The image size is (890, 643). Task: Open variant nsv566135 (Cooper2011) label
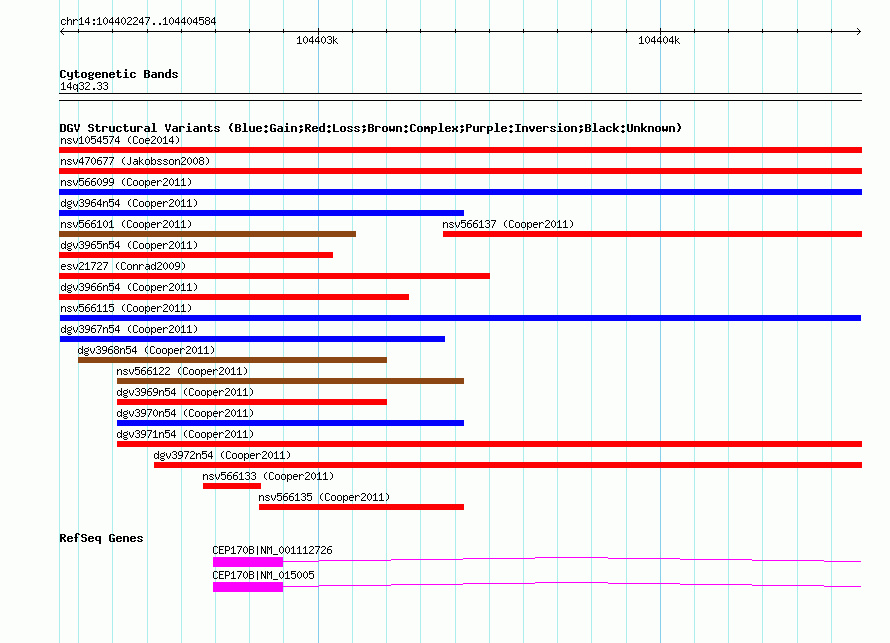click(x=324, y=497)
